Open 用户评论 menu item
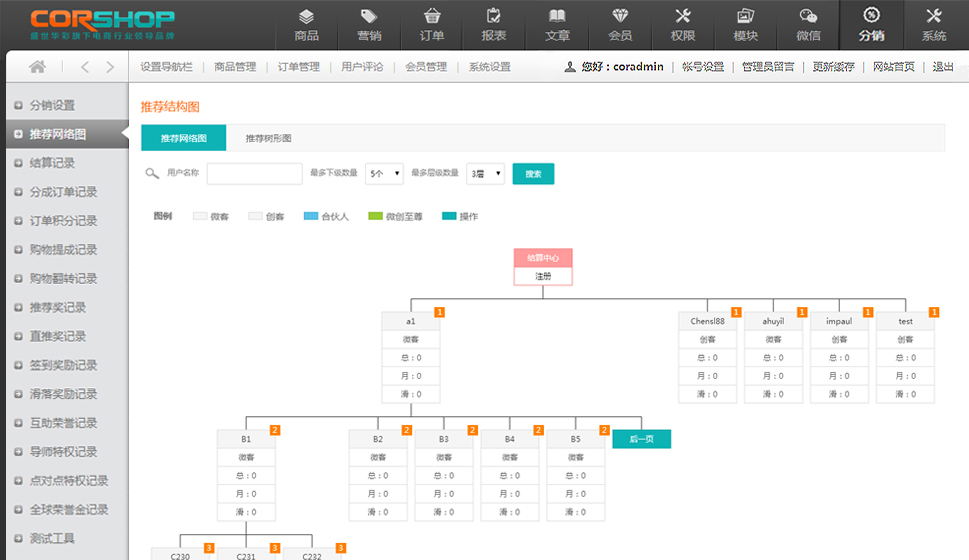The image size is (969, 560). point(362,67)
